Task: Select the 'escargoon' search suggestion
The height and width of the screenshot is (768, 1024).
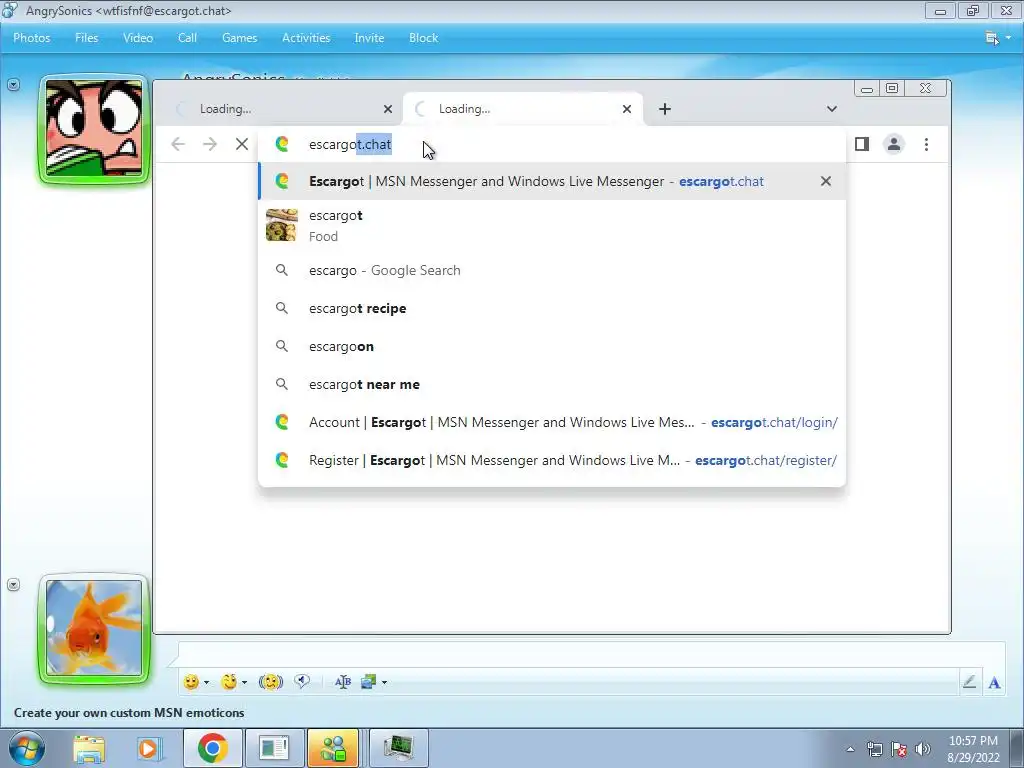Action: click(x=552, y=346)
